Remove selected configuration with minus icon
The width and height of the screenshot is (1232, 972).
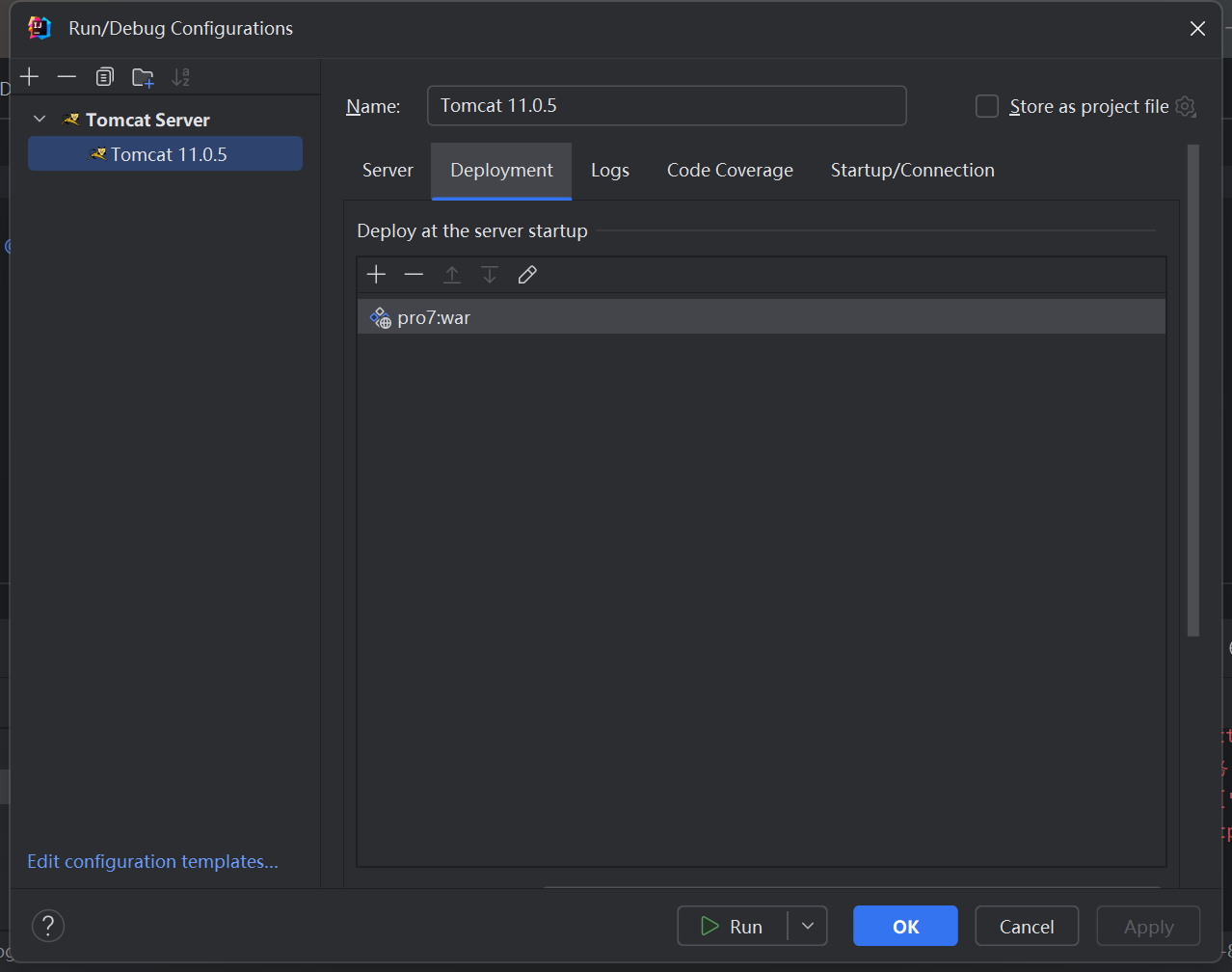[67, 76]
